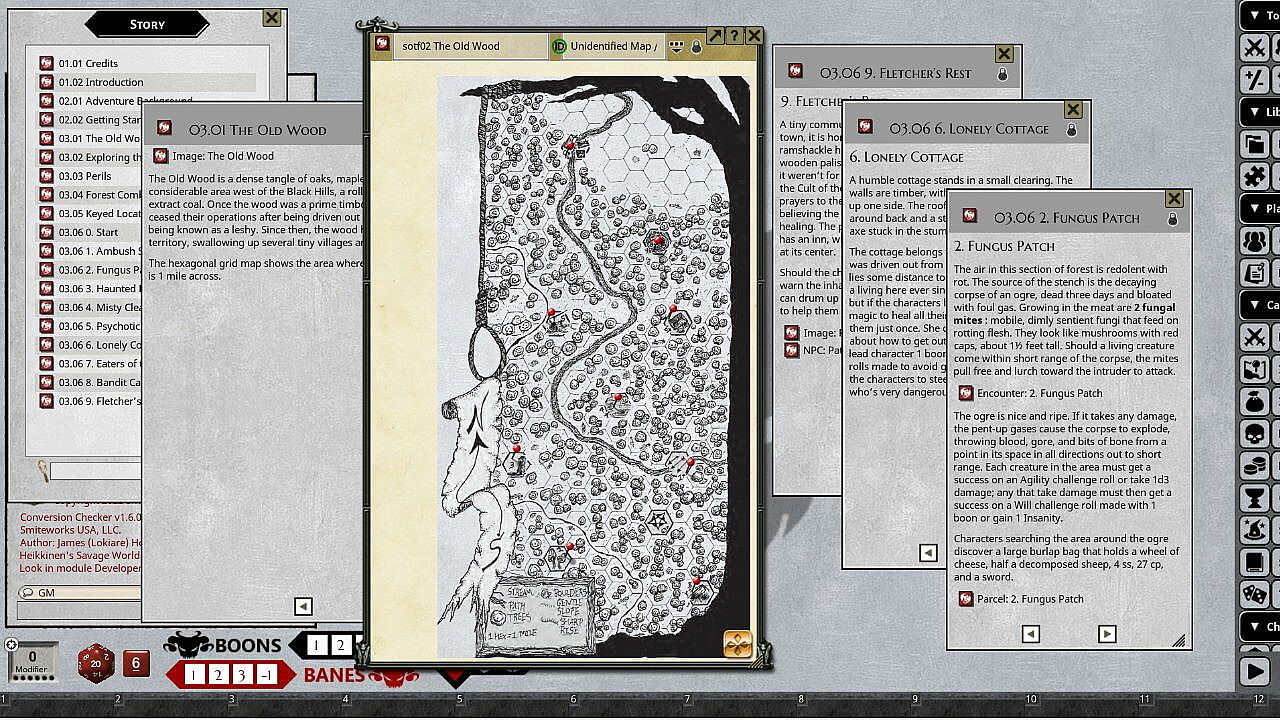The width and height of the screenshot is (1280, 720).
Task: Toggle the lock on Lonely Cottage window
Action: [1071, 129]
